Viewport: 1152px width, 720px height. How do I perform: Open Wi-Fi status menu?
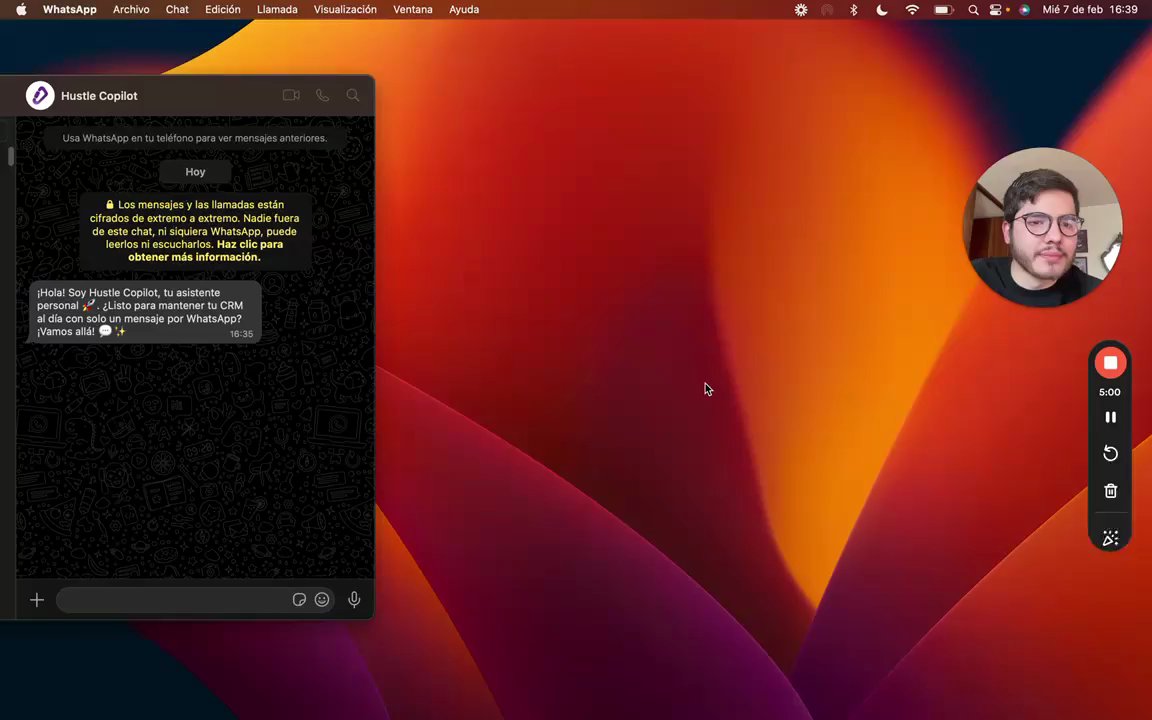(912, 10)
